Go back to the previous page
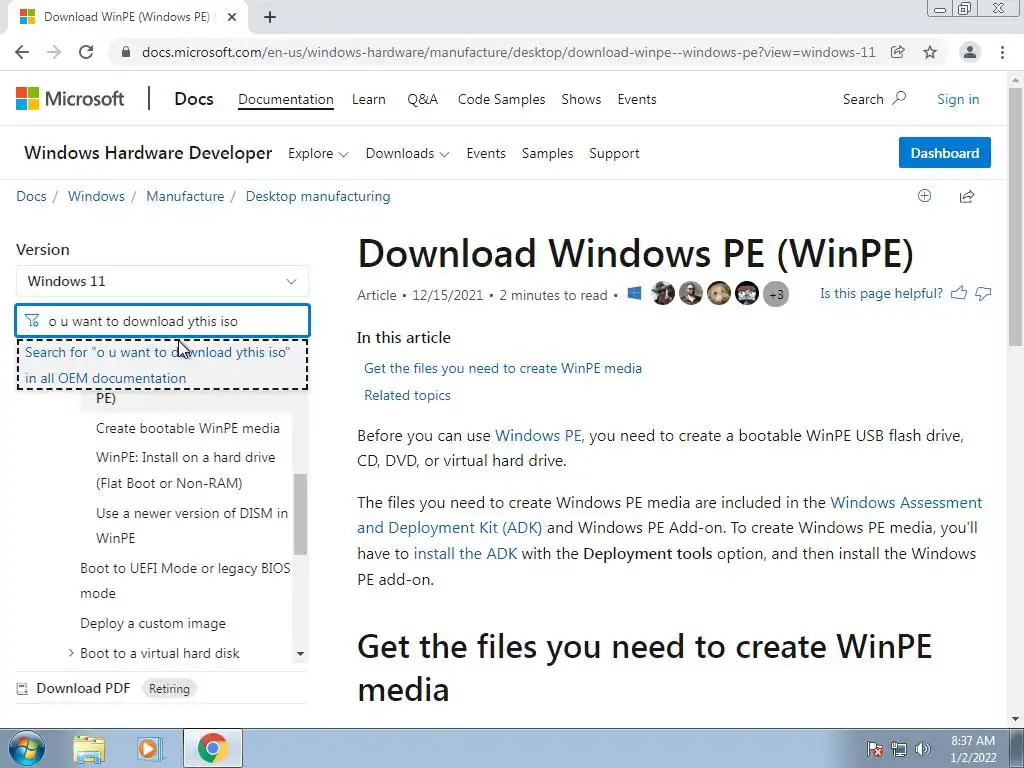Image resolution: width=1024 pixels, height=768 pixels. coord(22,52)
